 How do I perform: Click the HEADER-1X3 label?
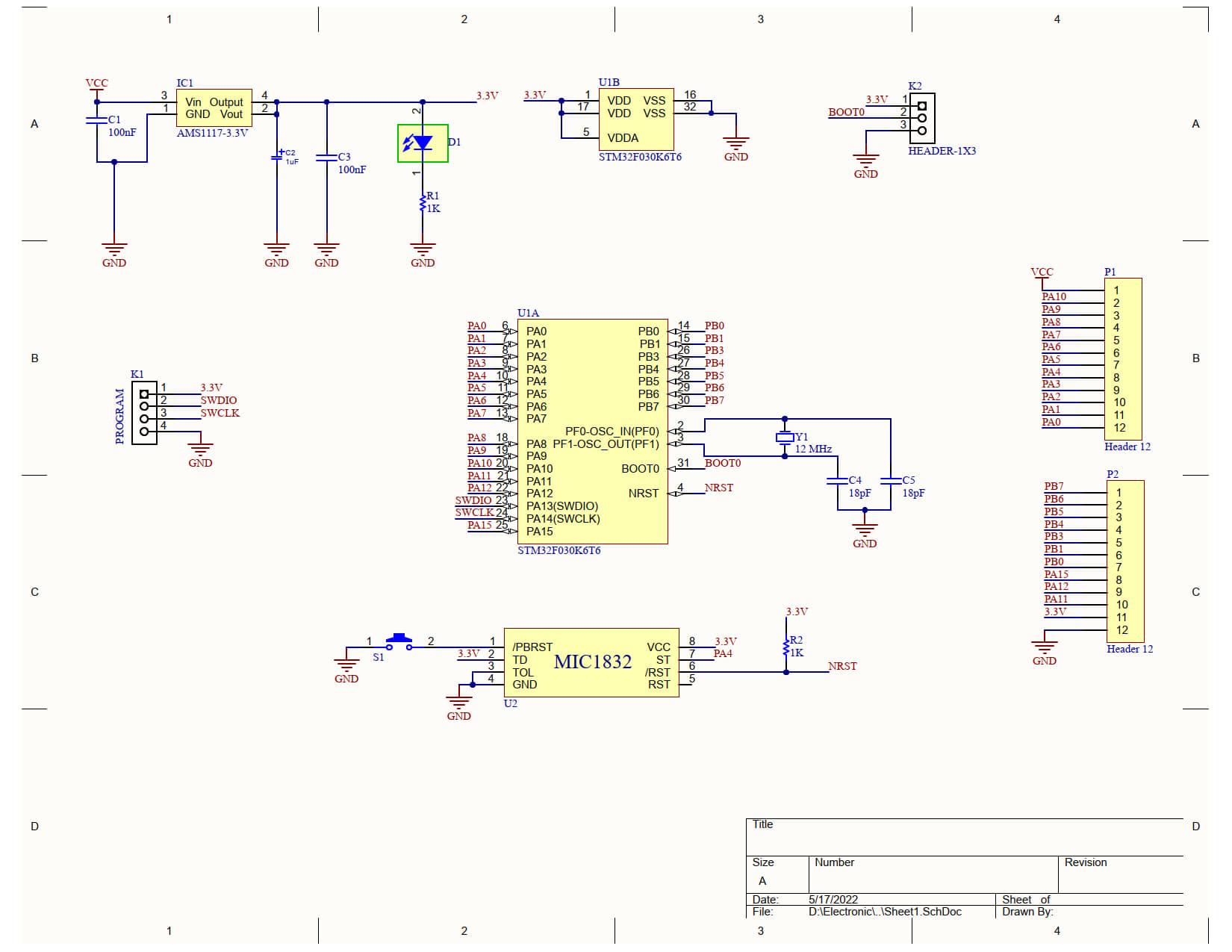[942, 151]
